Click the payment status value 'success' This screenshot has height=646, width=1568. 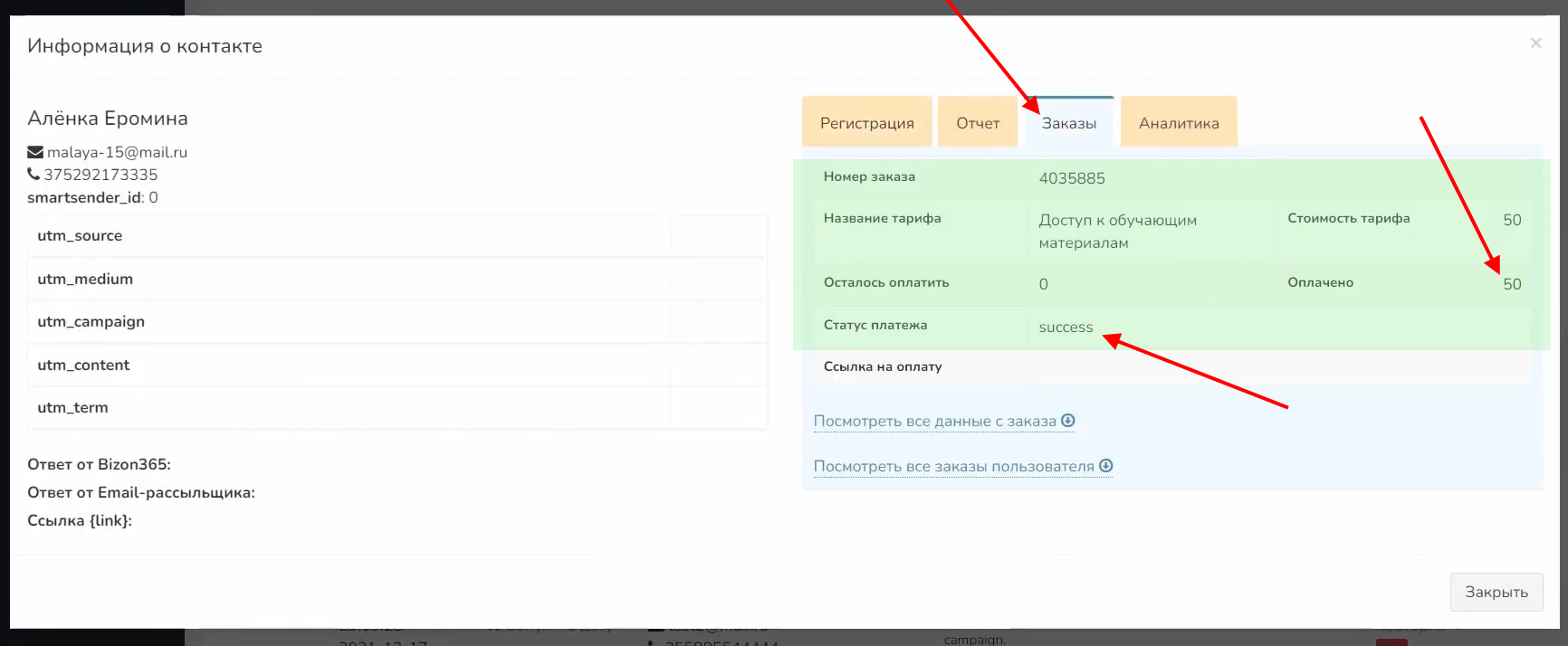1066,328
